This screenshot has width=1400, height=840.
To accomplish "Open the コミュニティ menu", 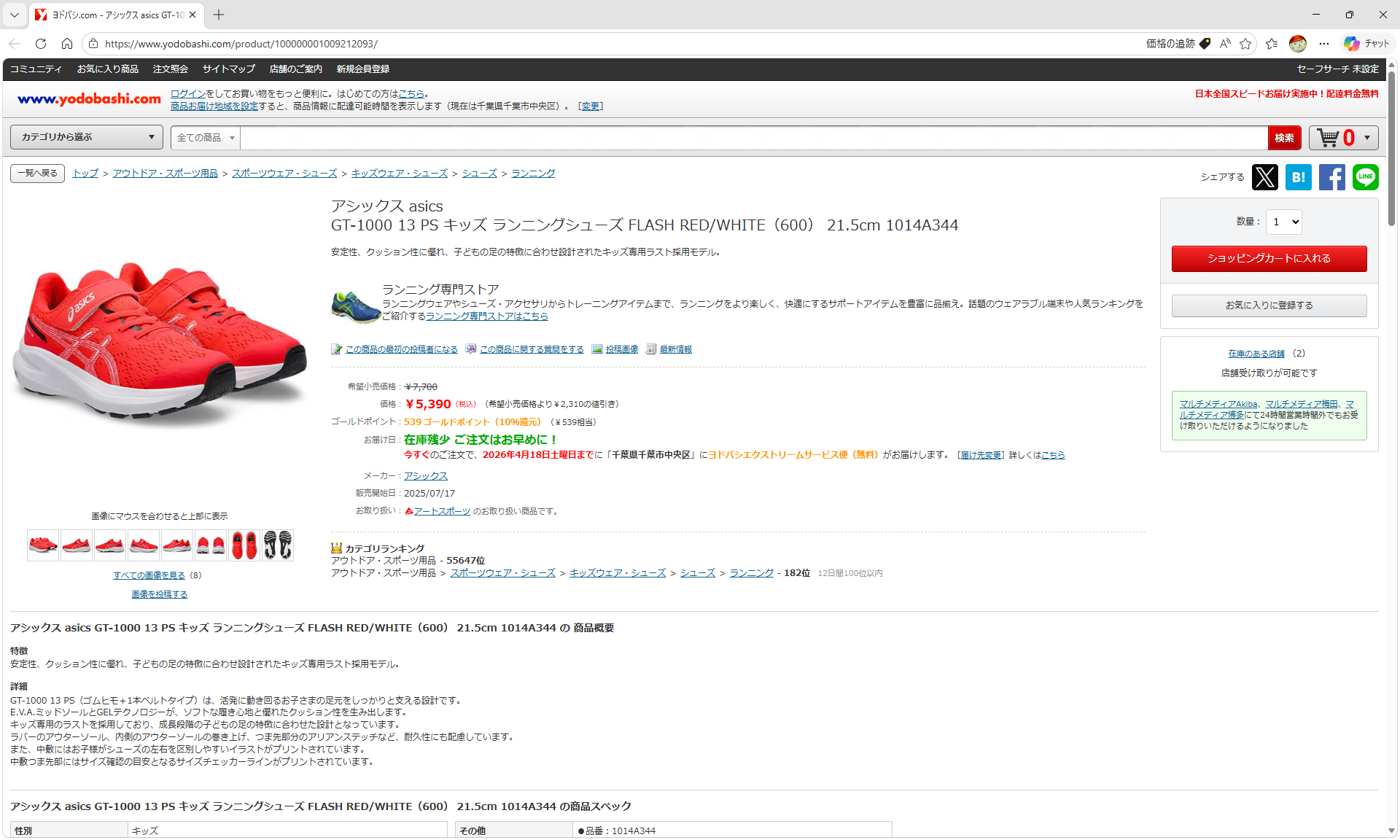I will pos(35,69).
